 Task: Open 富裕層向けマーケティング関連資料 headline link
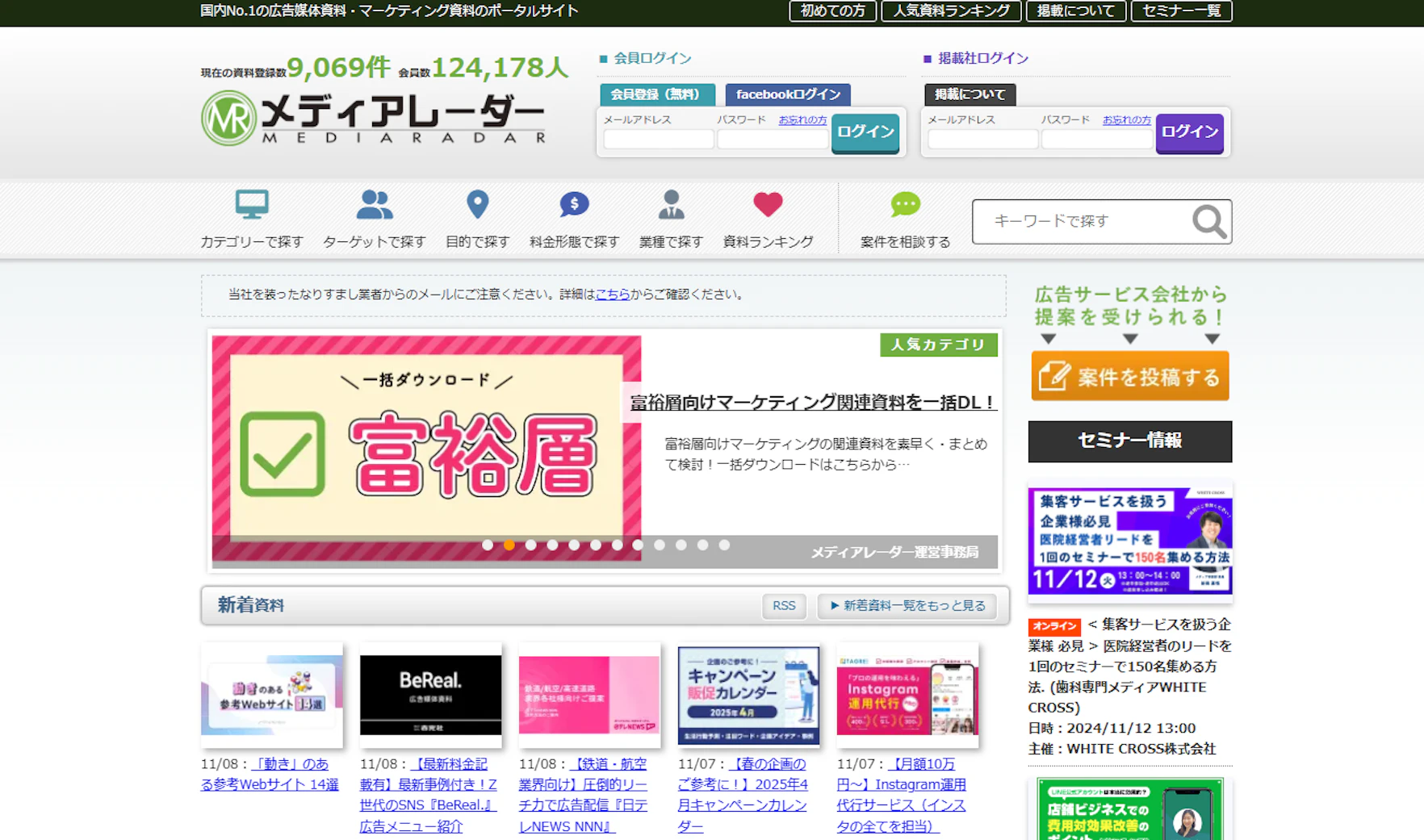[813, 402]
